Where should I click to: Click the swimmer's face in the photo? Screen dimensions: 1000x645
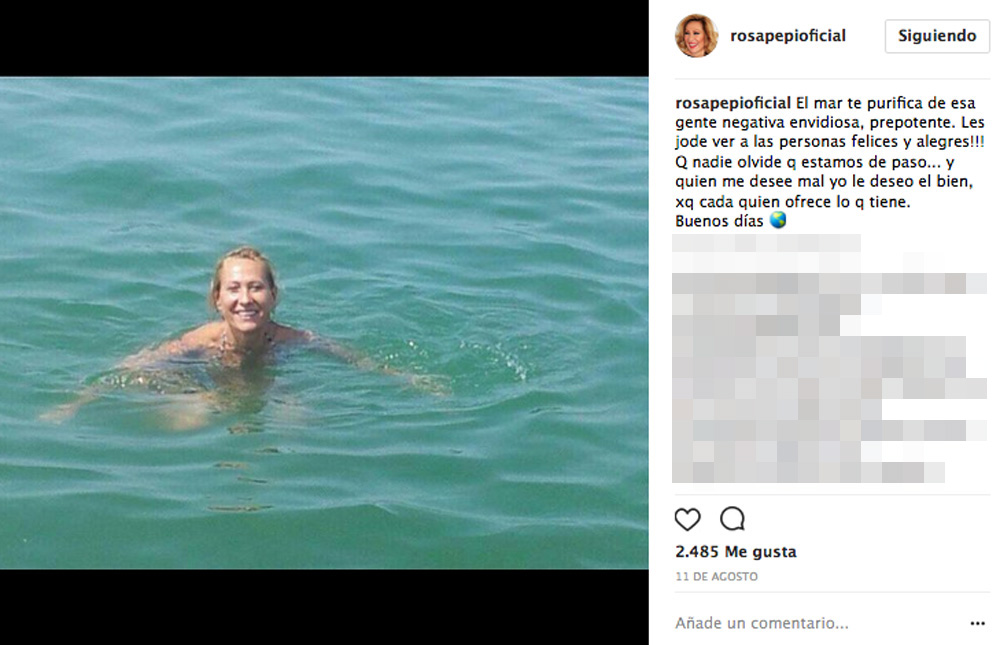(x=244, y=290)
